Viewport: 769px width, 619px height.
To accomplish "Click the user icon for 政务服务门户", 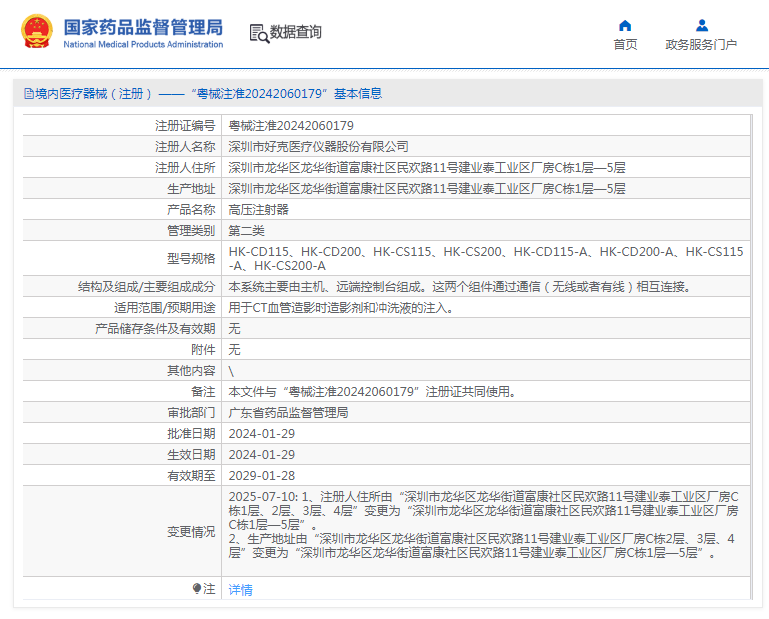I will pyautogui.click(x=702, y=25).
